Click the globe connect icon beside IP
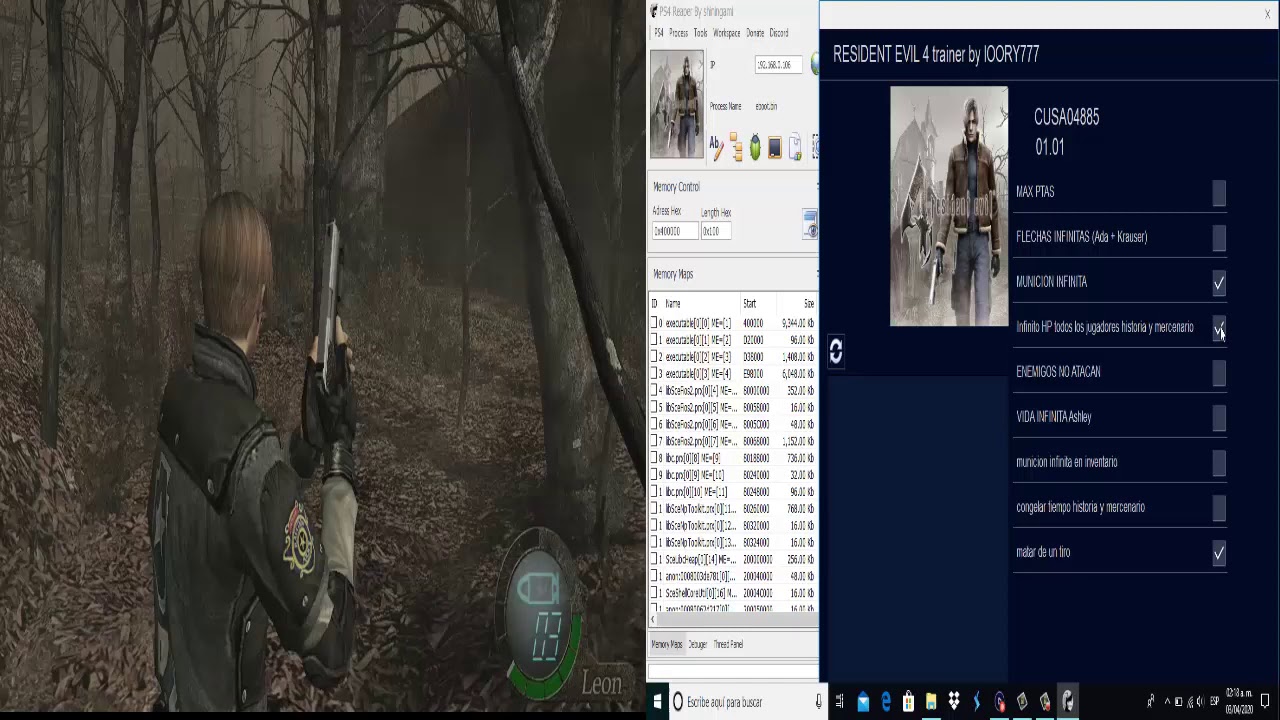Screen dimensions: 1280x720 pyautogui.click(x=814, y=64)
